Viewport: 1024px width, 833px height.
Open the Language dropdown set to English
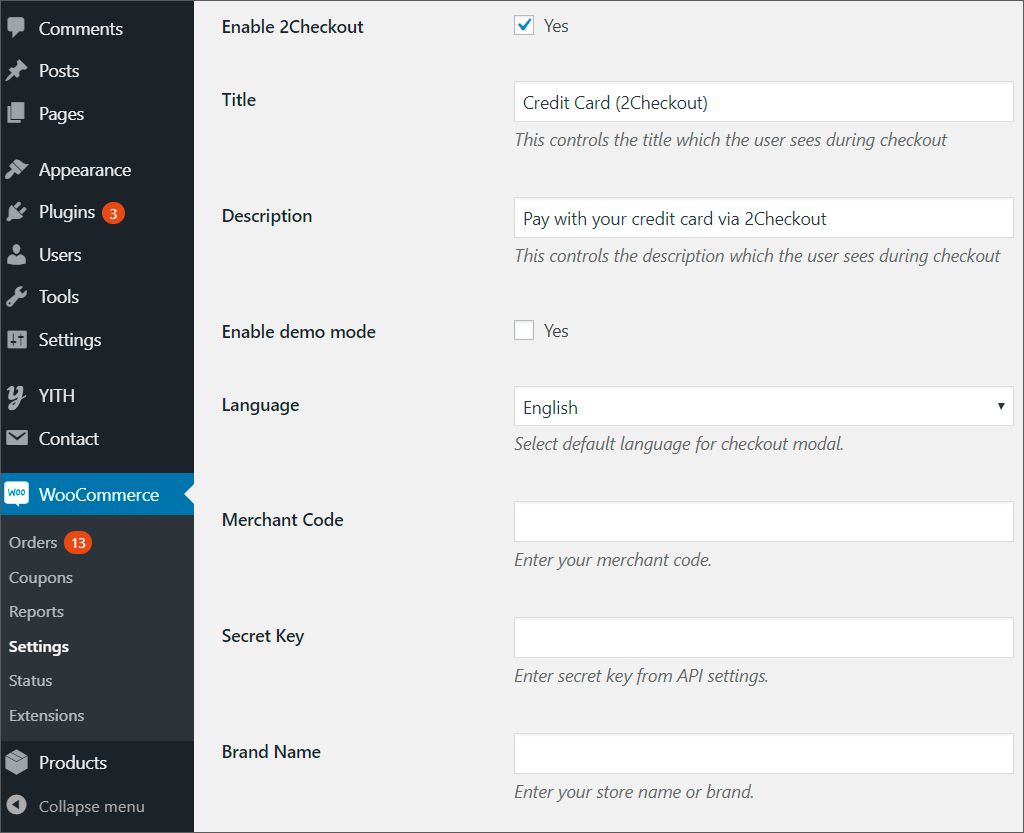763,407
